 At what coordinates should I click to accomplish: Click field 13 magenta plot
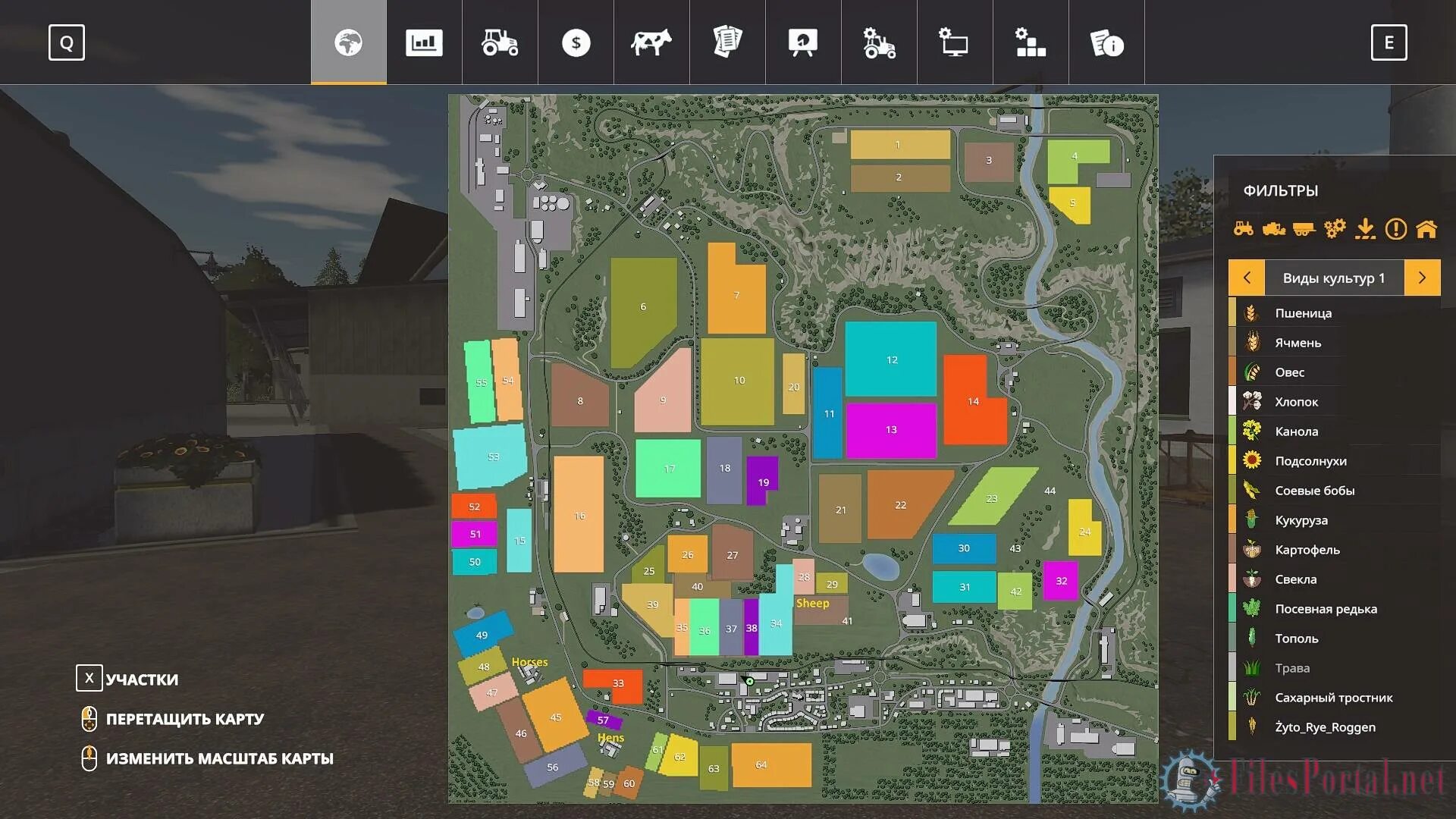(x=891, y=430)
